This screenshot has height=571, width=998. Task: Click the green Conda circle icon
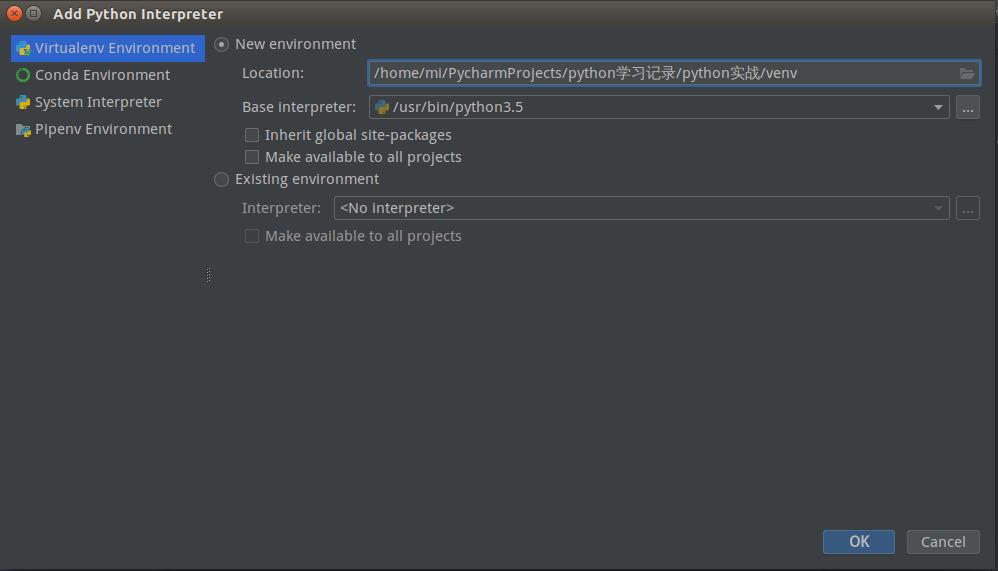pyautogui.click(x=23, y=75)
